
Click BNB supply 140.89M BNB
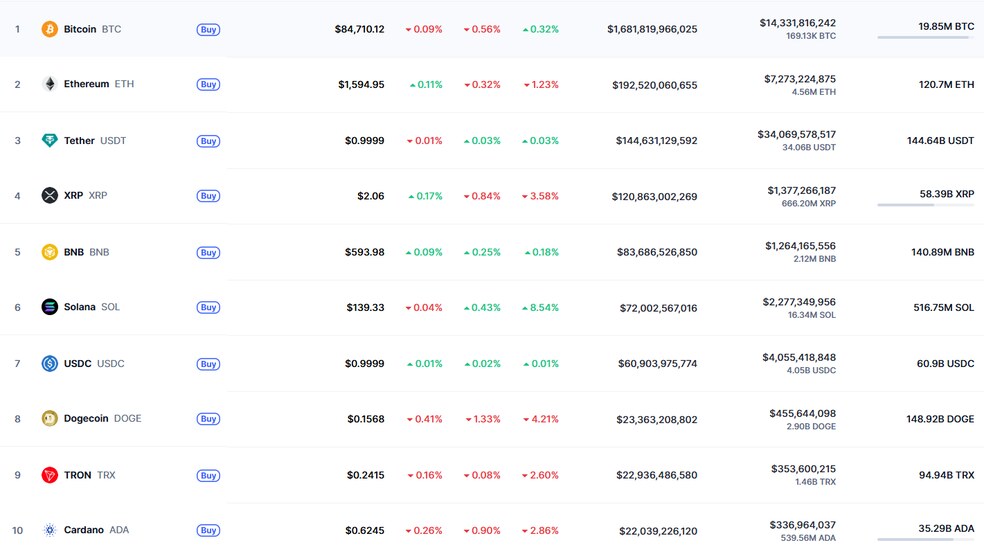coord(943,252)
